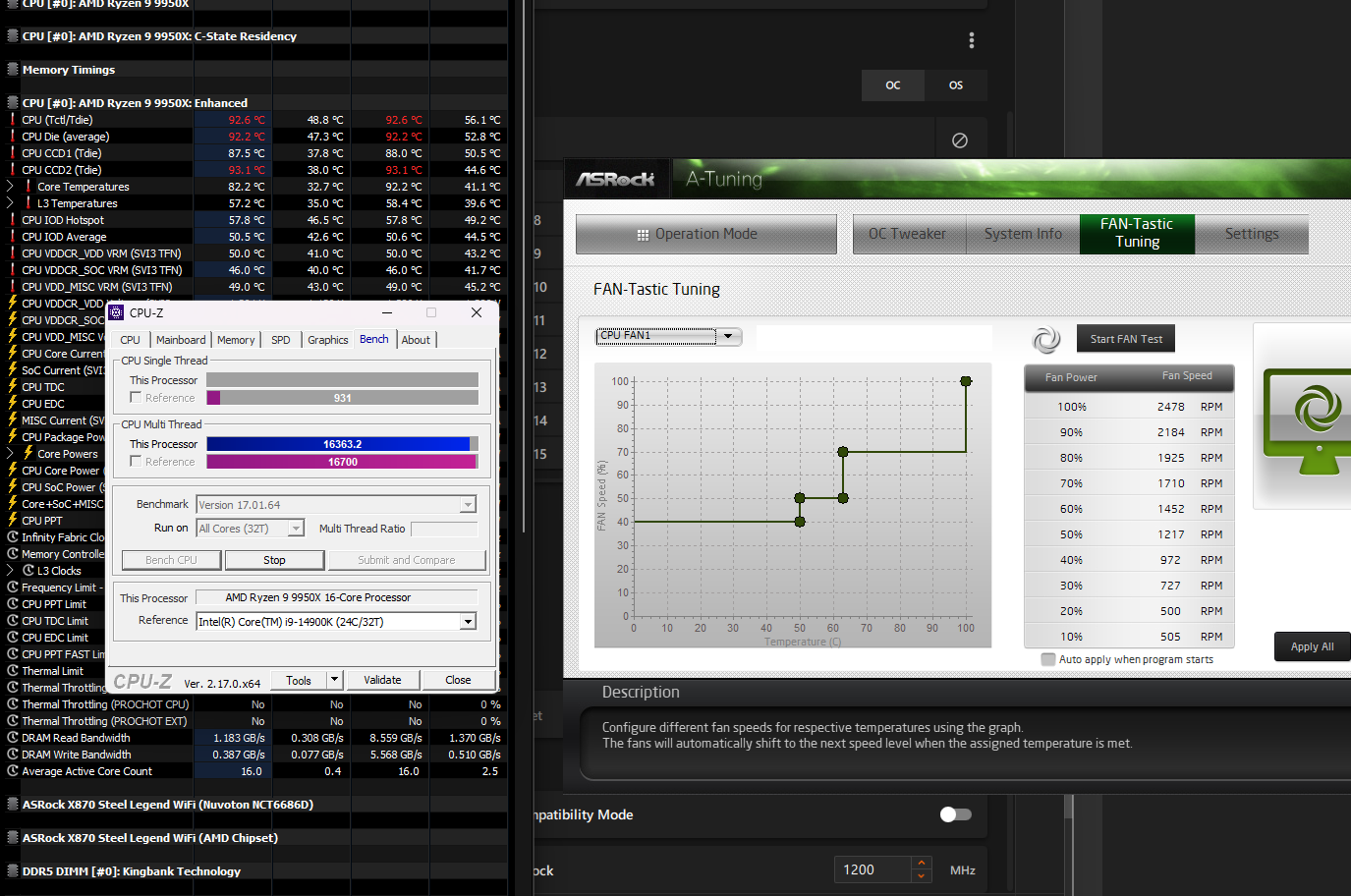The image size is (1351, 896).
Task: Open the Settings tab in A-Tuning
Action: click(x=1252, y=234)
